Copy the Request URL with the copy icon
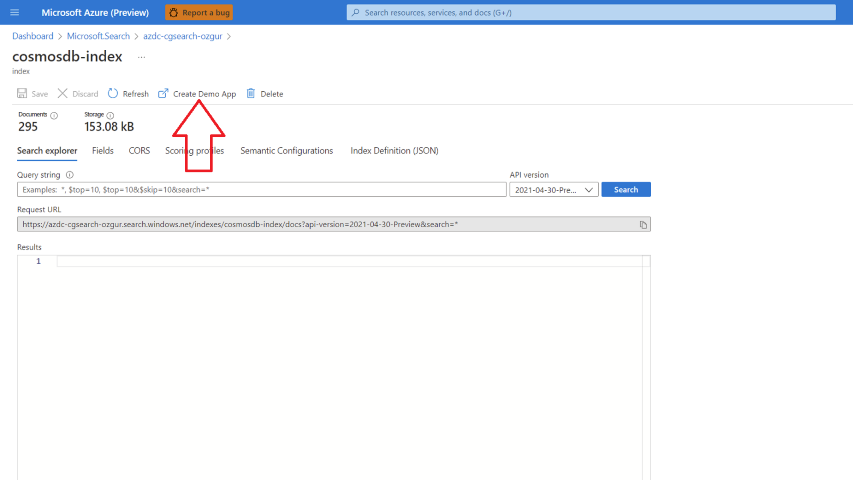Image resolution: width=853 pixels, height=480 pixels. [643, 225]
